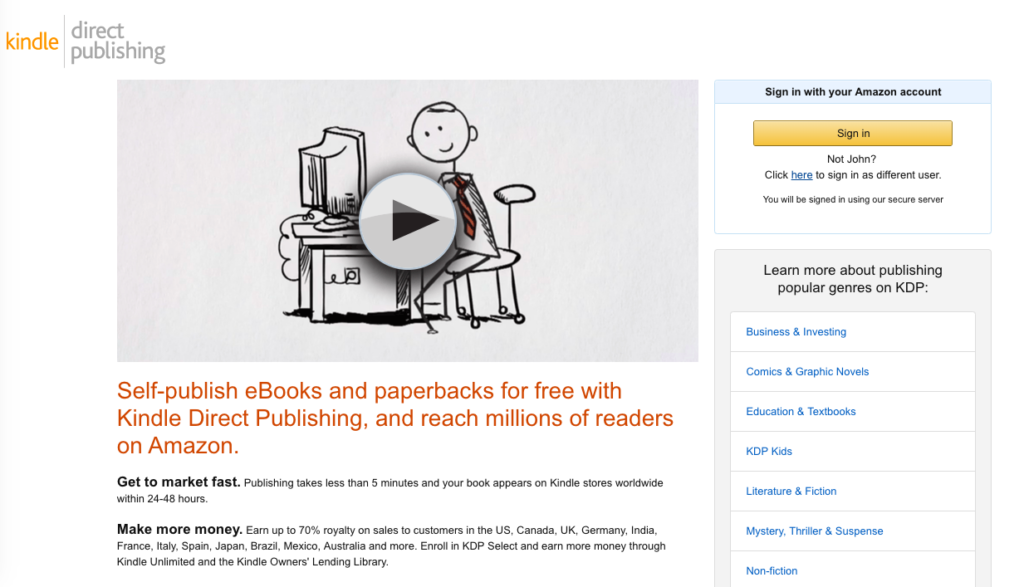The image size is (1024, 587).
Task: Play the KDP introduction video
Action: (x=408, y=221)
